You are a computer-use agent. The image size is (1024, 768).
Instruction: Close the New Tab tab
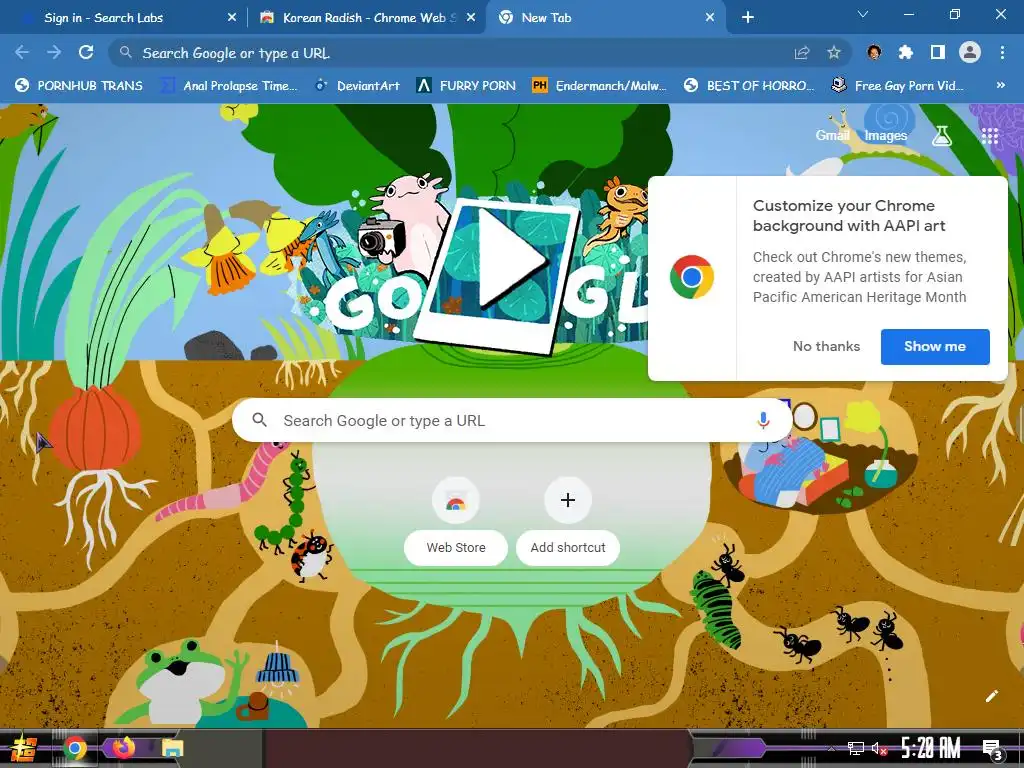pyautogui.click(x=710, y=18)
